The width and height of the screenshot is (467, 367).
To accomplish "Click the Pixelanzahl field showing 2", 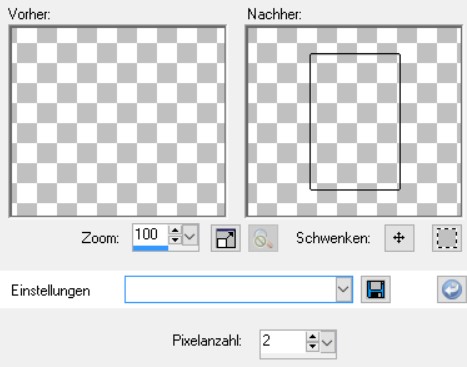I will pyautogui.click(x=283, y=341).
